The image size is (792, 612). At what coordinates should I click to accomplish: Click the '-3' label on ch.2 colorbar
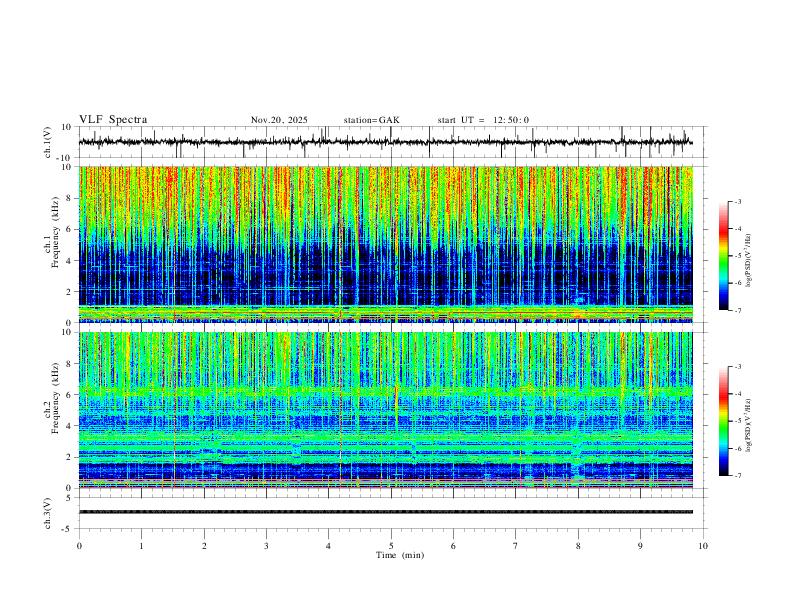(737, 367)
